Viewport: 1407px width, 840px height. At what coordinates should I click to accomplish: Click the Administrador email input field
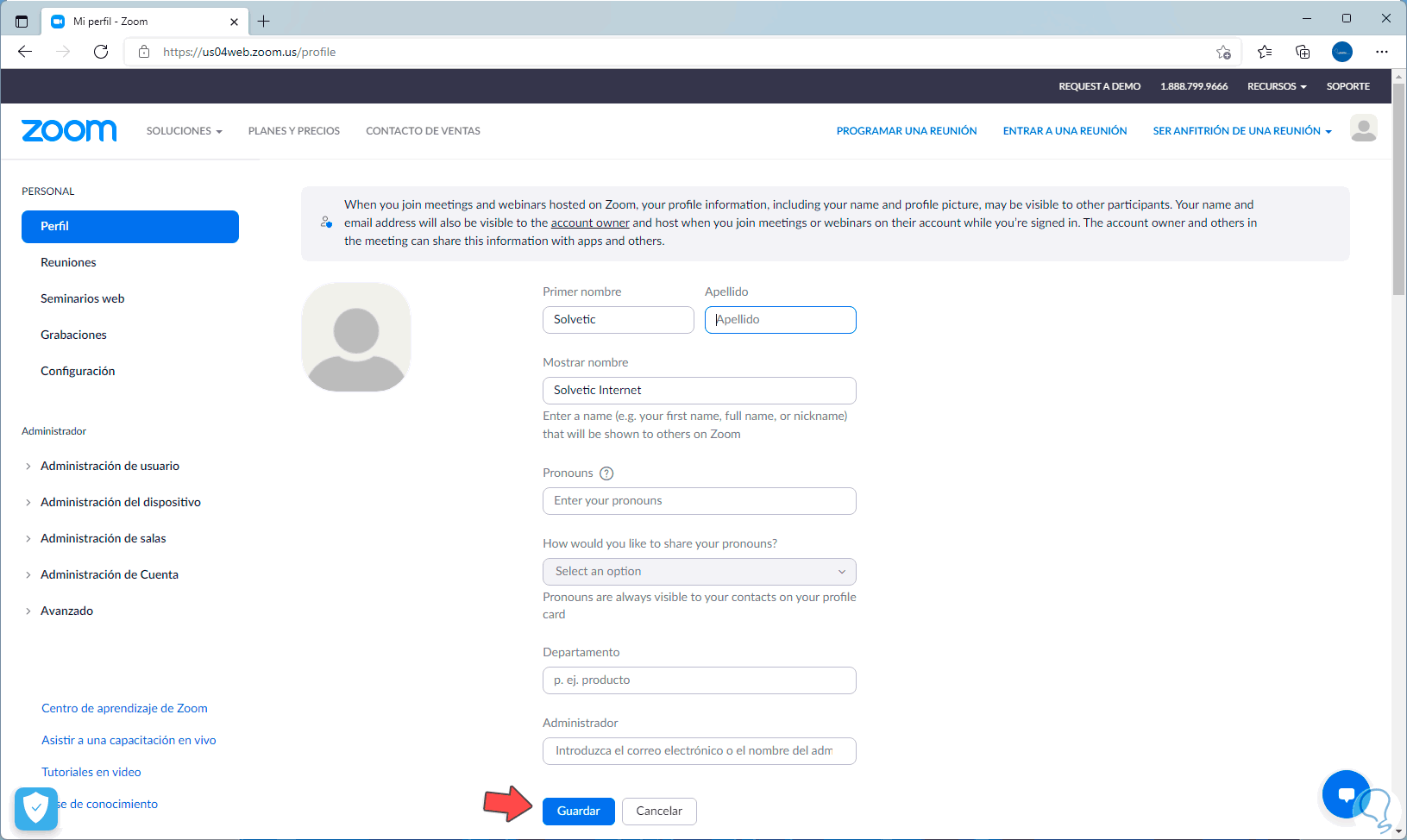click(x=700, y=751)
